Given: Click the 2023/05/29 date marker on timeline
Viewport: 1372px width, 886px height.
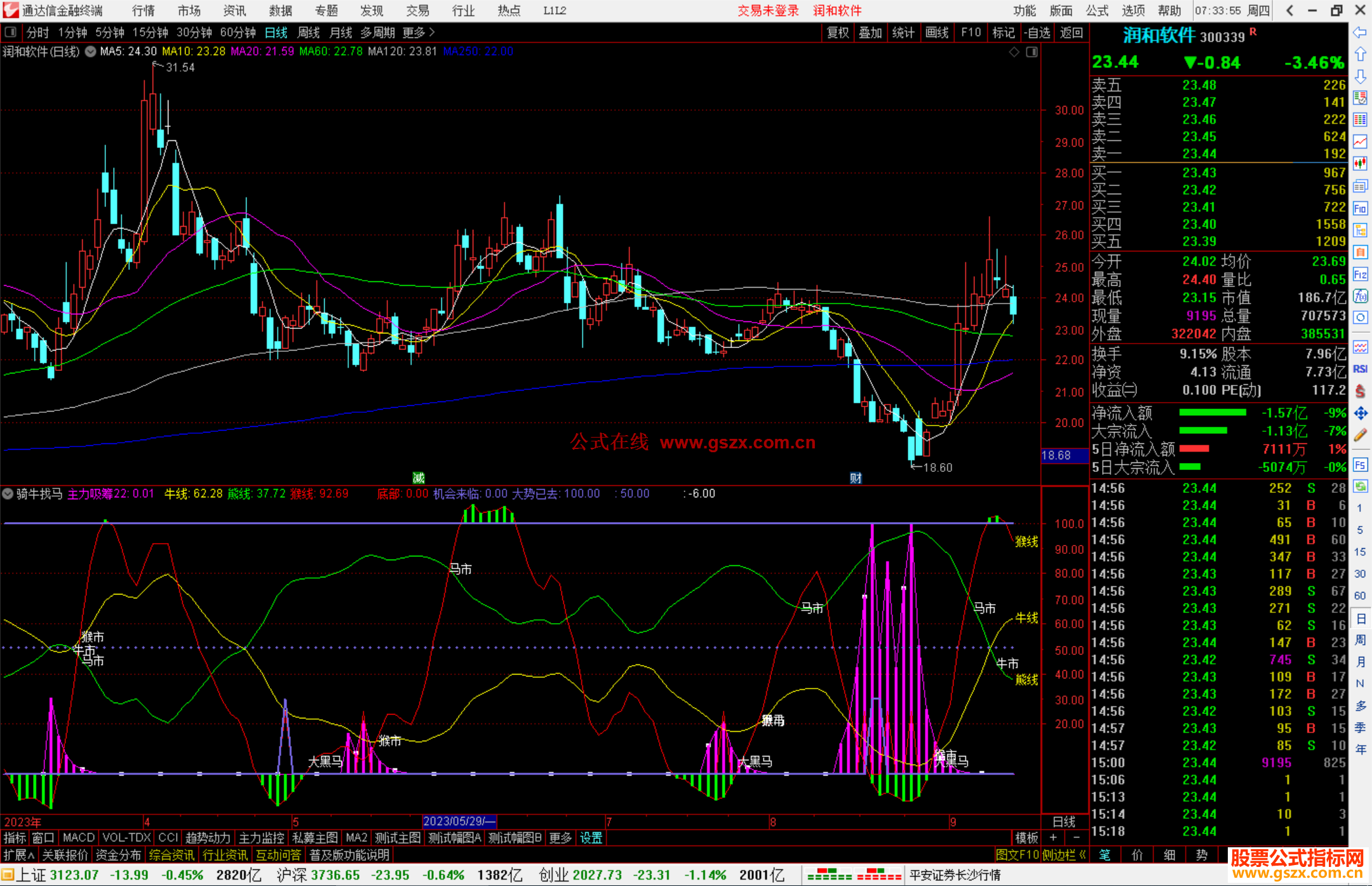Looking at the screenshot, I should (x=459, y=821).
